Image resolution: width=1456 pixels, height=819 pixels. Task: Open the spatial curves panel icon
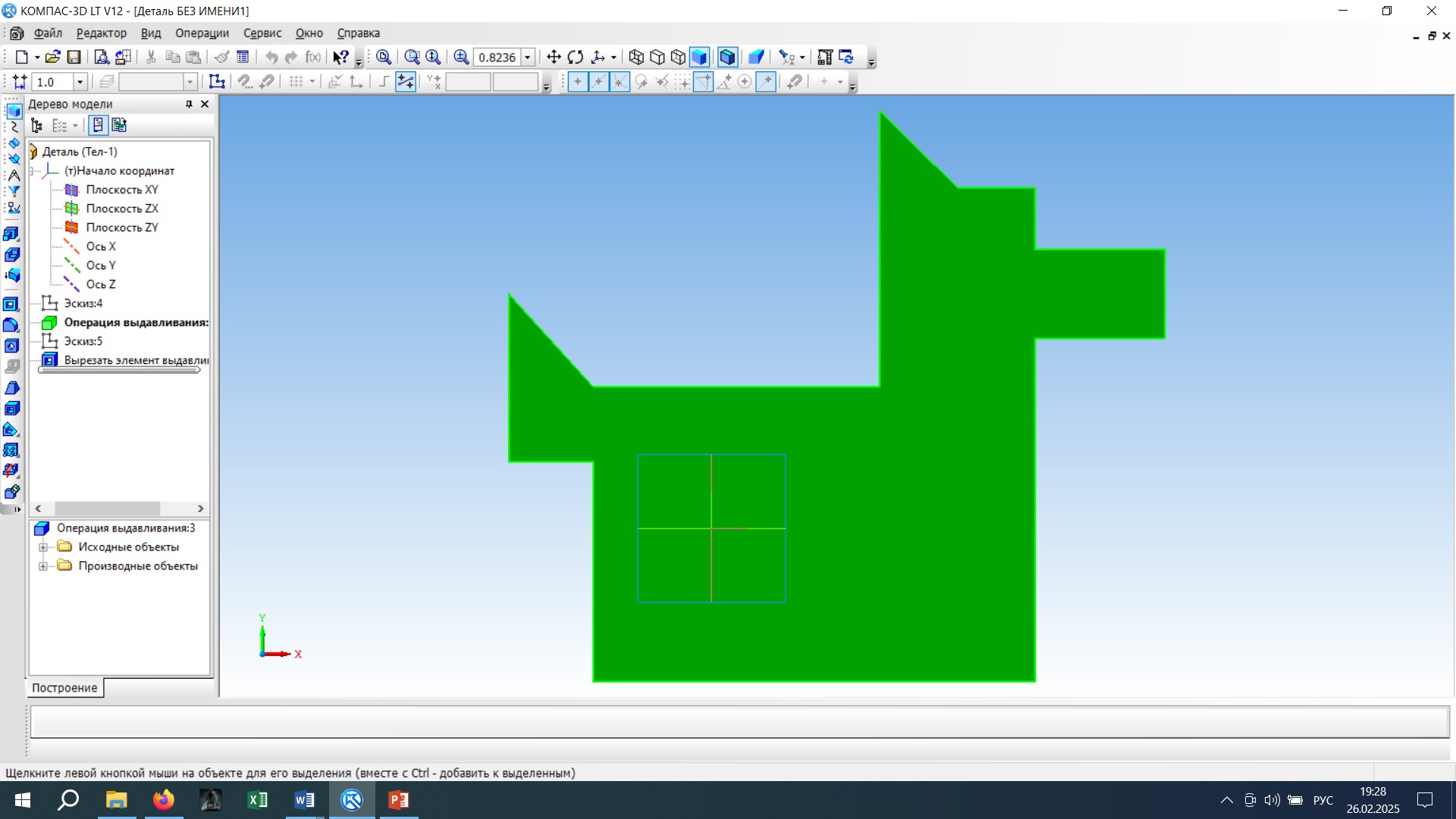(13, 127)
